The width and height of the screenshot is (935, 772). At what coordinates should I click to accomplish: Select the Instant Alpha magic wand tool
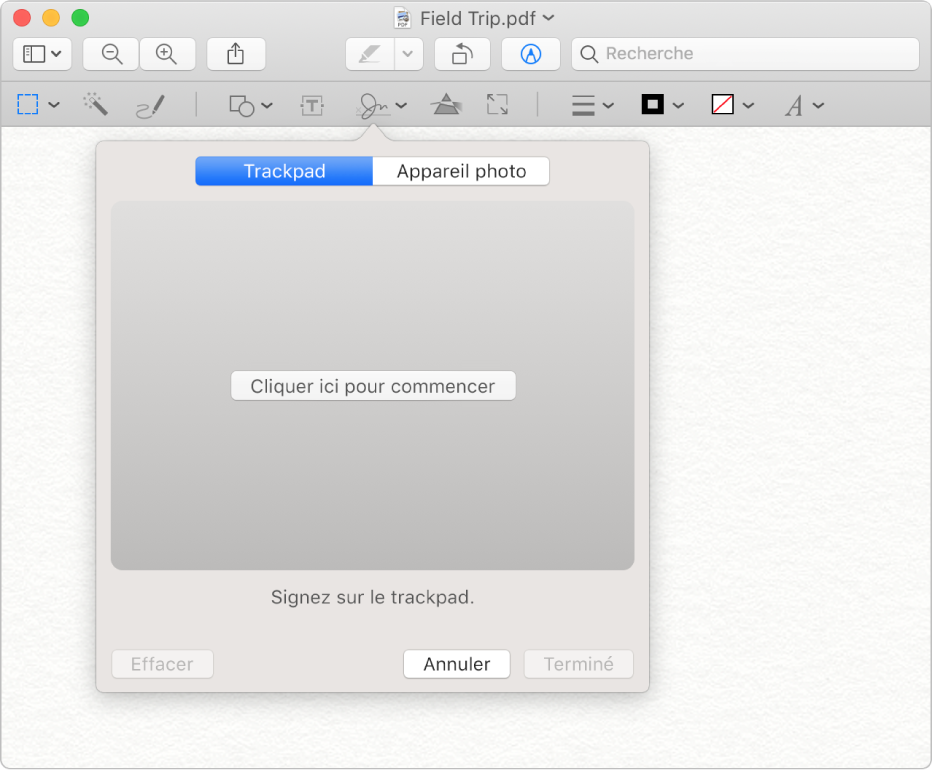[95, 105]
